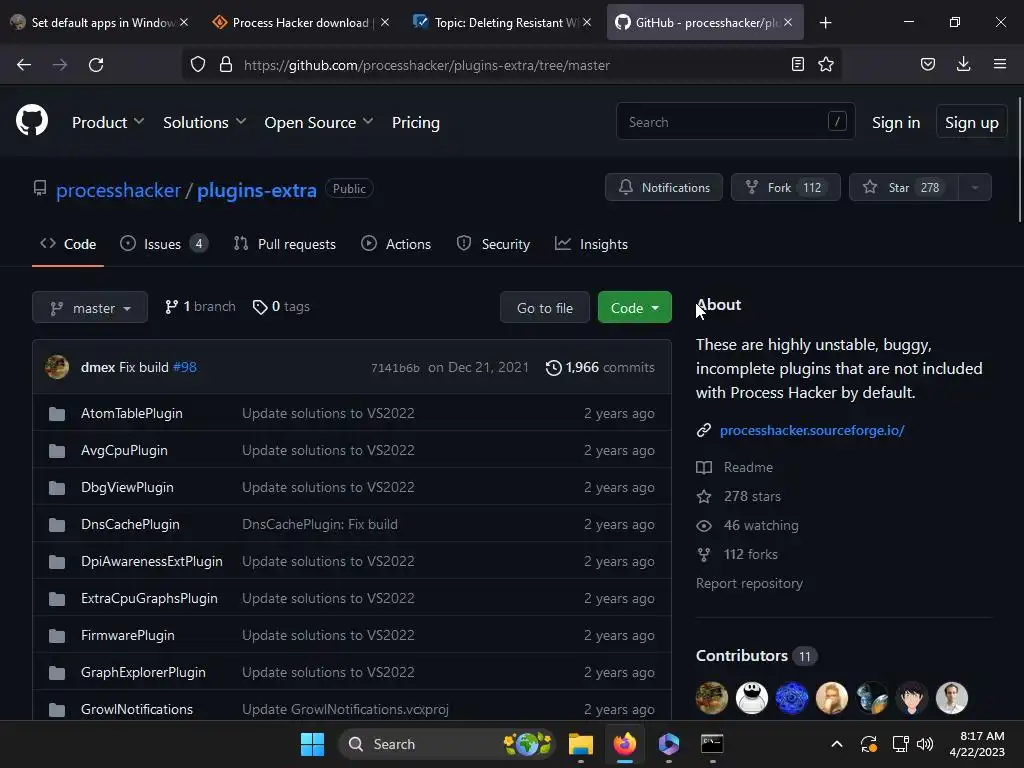Select the Code tab
This screenshot has height=768, width=1024.
pyautogui.click(x=68, y=244)
